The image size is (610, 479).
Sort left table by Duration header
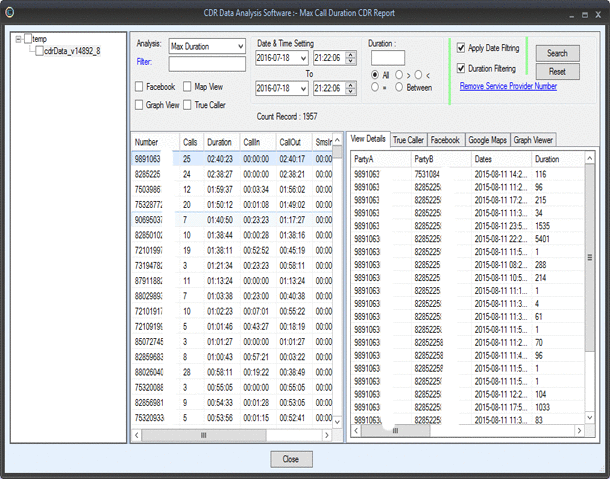pos(222,142)
